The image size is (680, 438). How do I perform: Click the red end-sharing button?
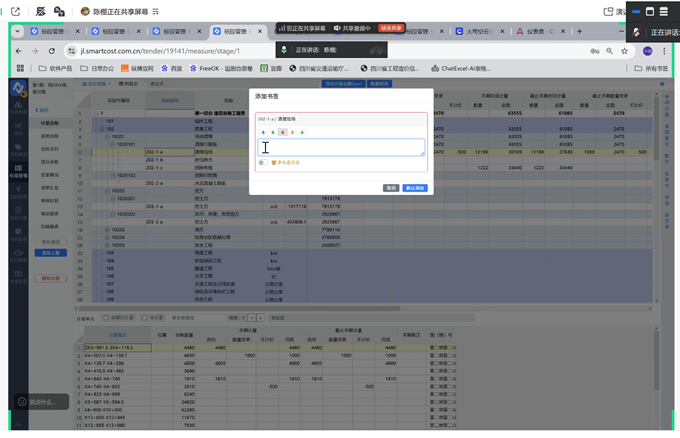point(391,28)
